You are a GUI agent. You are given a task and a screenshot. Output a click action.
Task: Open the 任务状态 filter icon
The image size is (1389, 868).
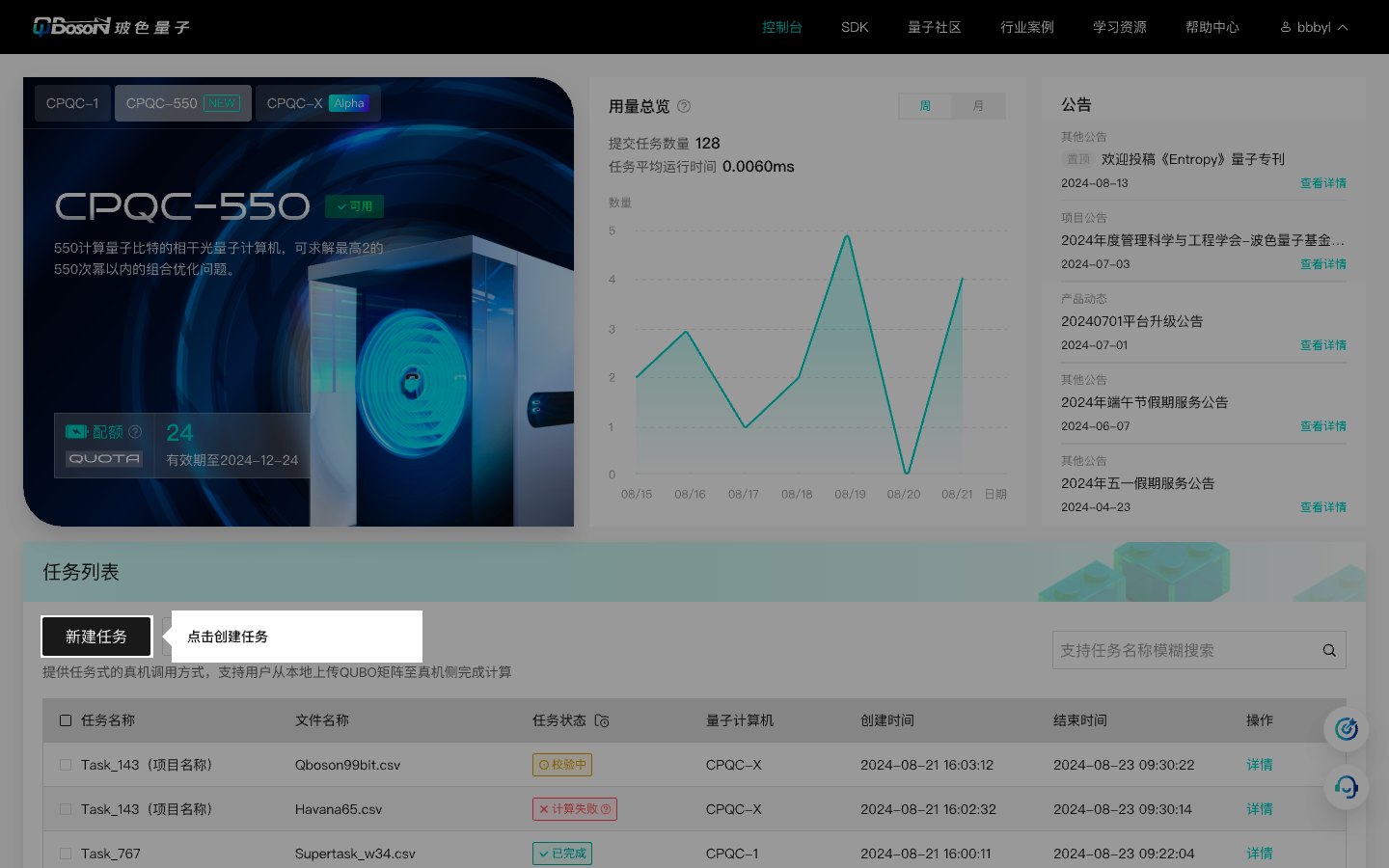(x=602, y=720)
